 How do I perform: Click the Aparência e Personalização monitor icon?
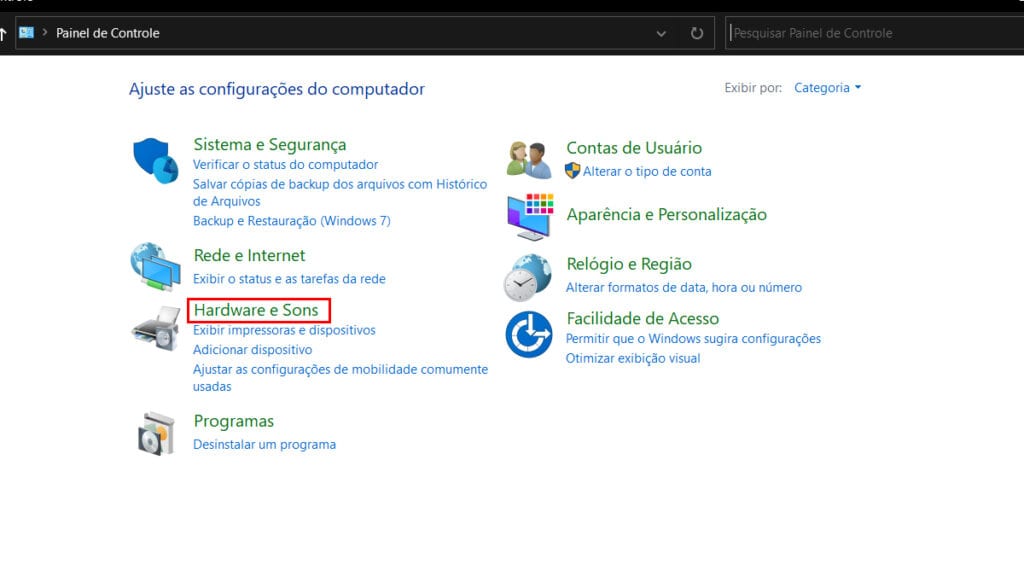530,217
